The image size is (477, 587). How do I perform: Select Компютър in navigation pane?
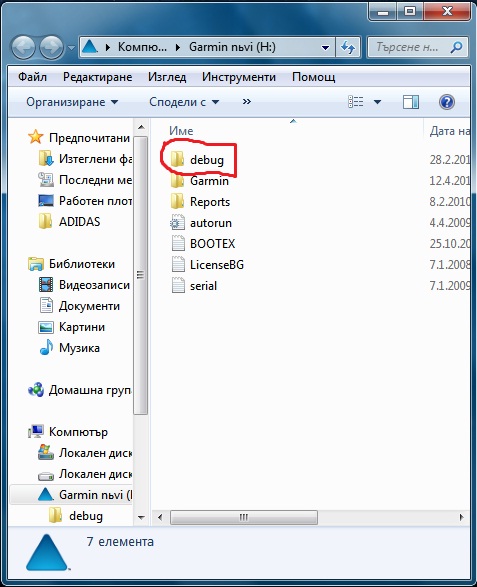(78, 432)
